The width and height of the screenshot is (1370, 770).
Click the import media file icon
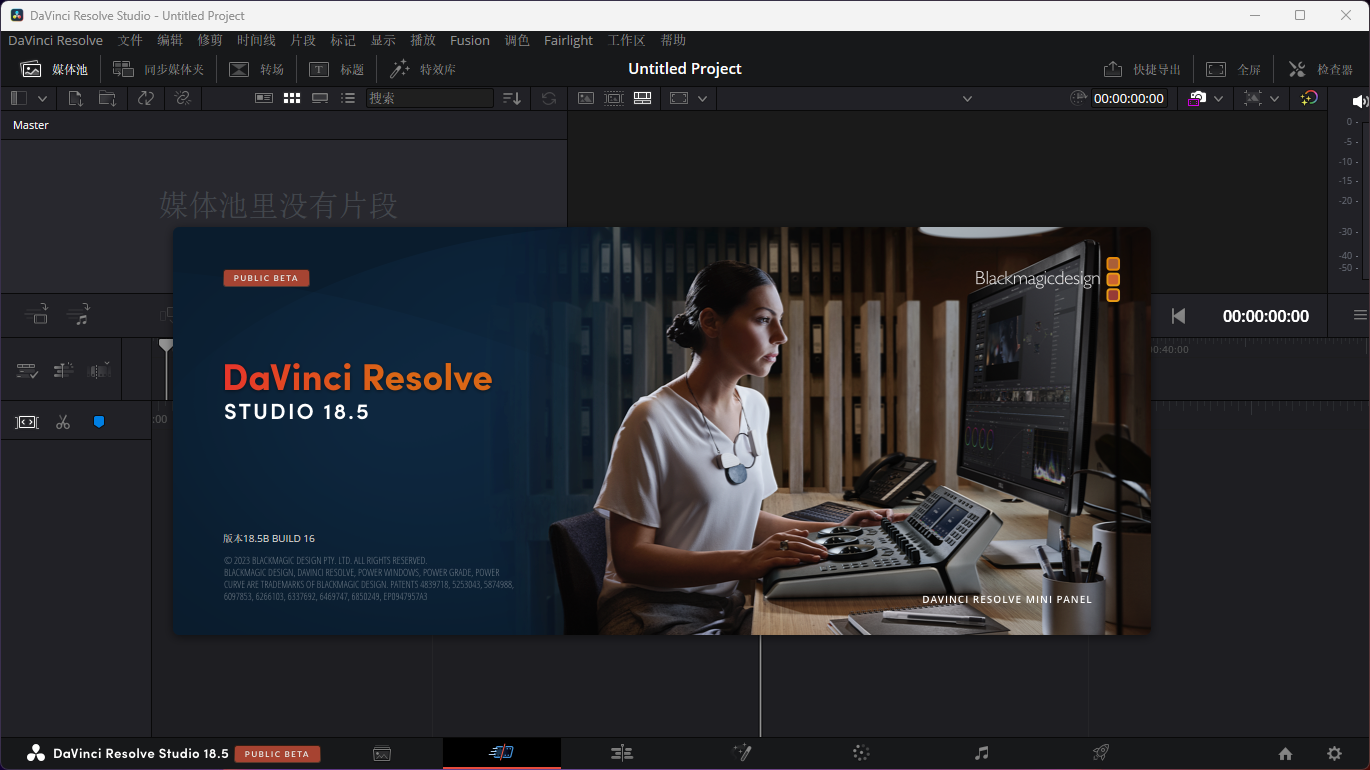(x=76, y=98)
